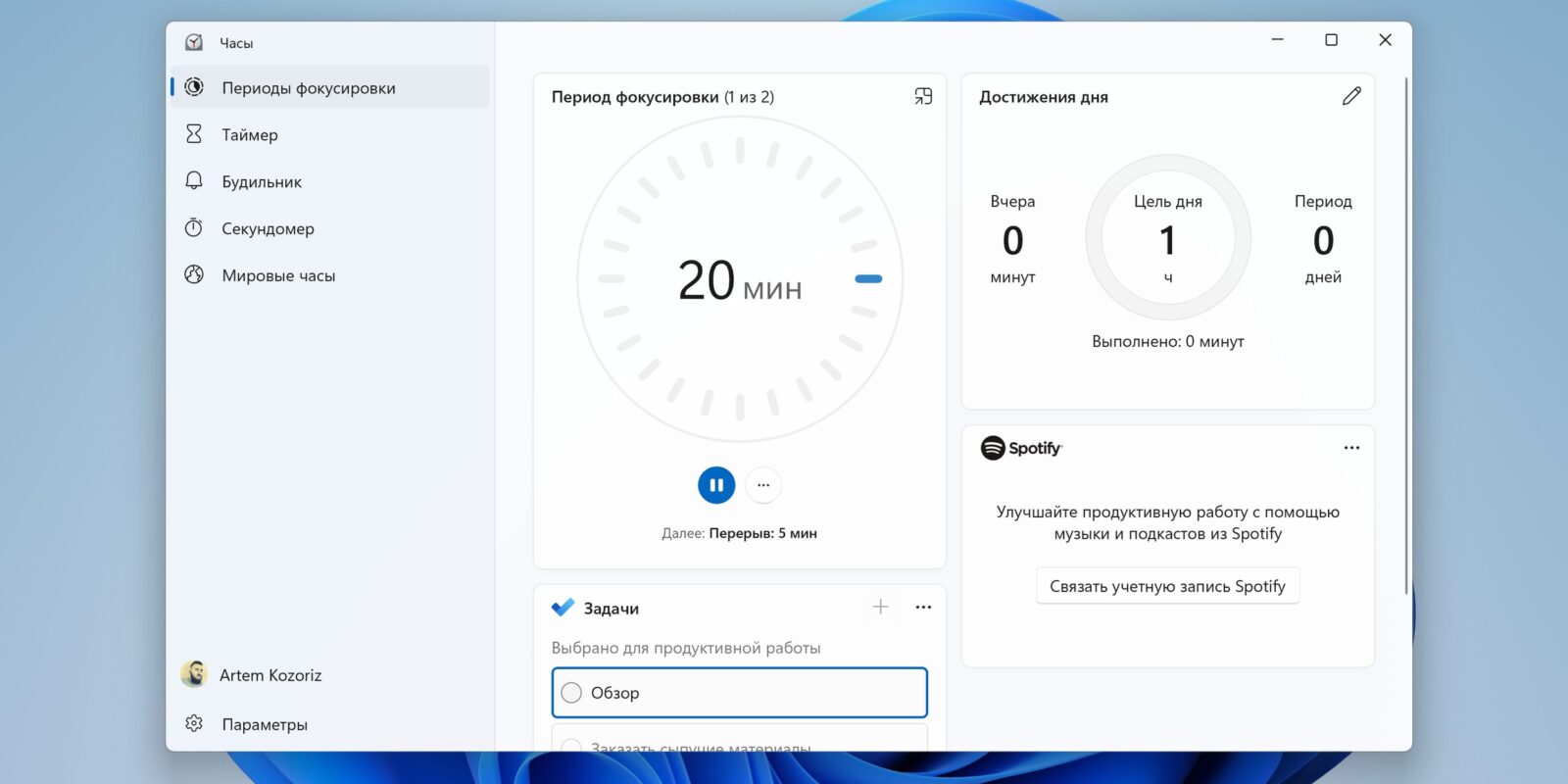
Task: Open Spotify panel more options menu
Action: pyautogui.click(x=1351, y=448)
